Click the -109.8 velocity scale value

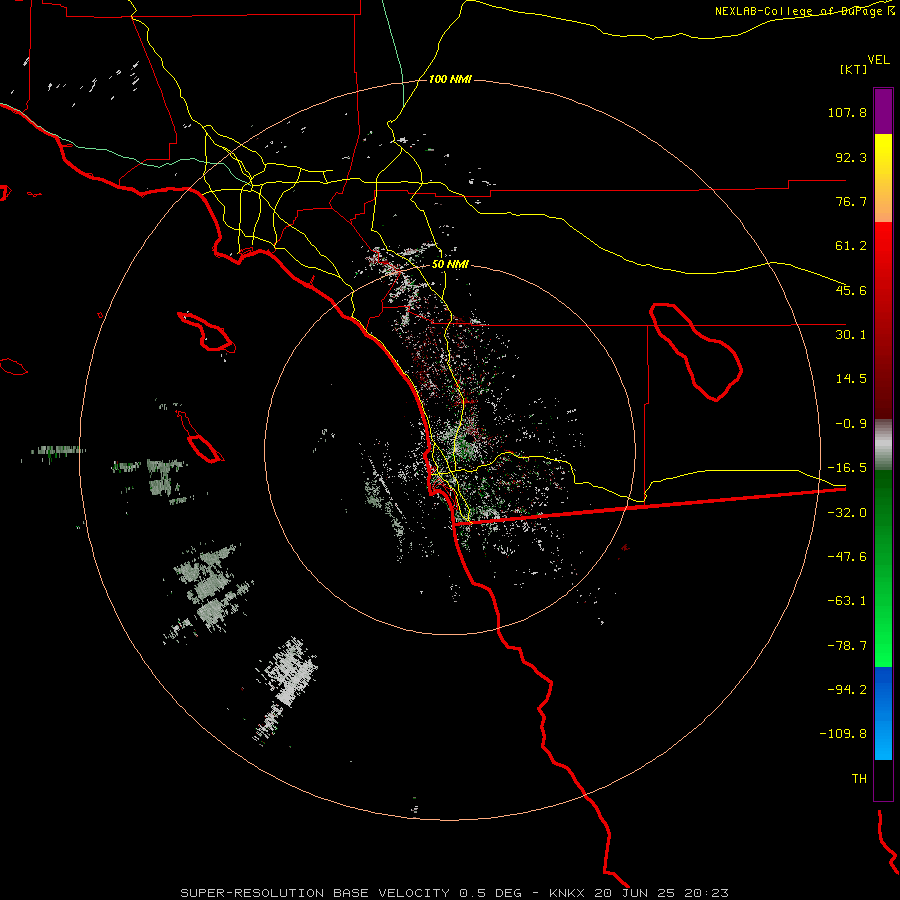843,734
